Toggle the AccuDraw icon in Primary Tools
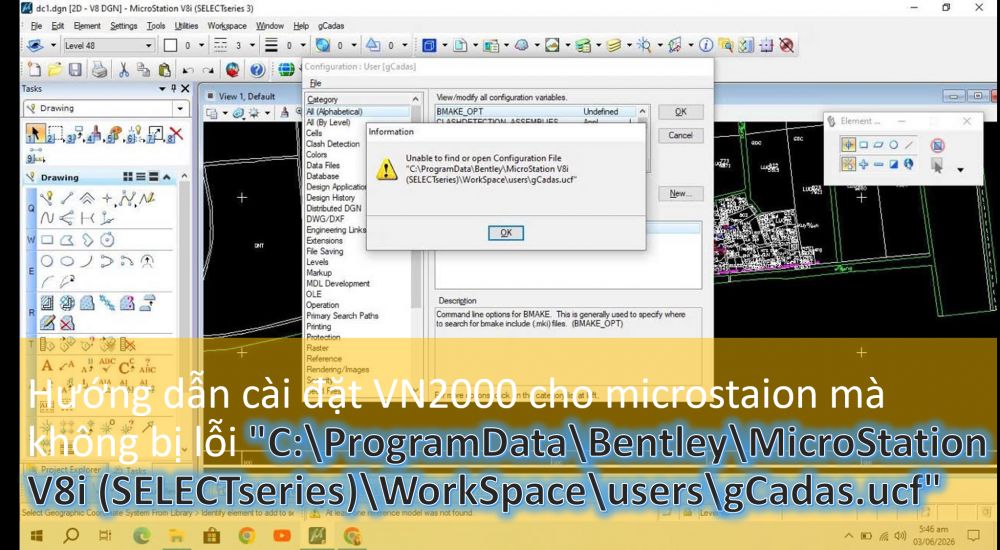The width and height of the screenshot is (1000, 550). [767, 45]
